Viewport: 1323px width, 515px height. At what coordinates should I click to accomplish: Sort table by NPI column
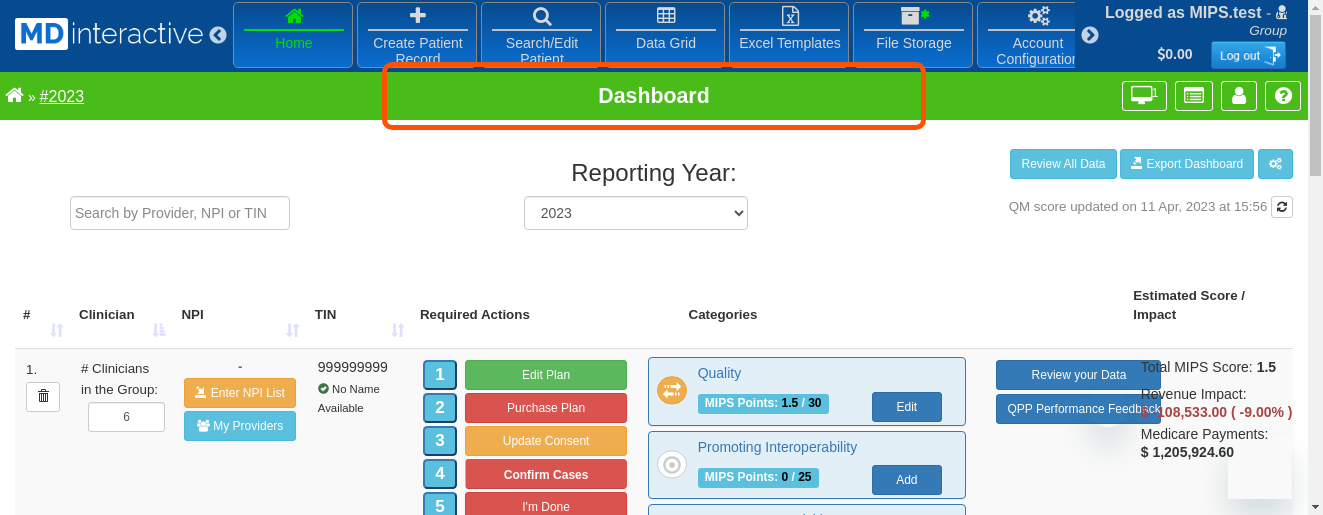pos(292,330)
